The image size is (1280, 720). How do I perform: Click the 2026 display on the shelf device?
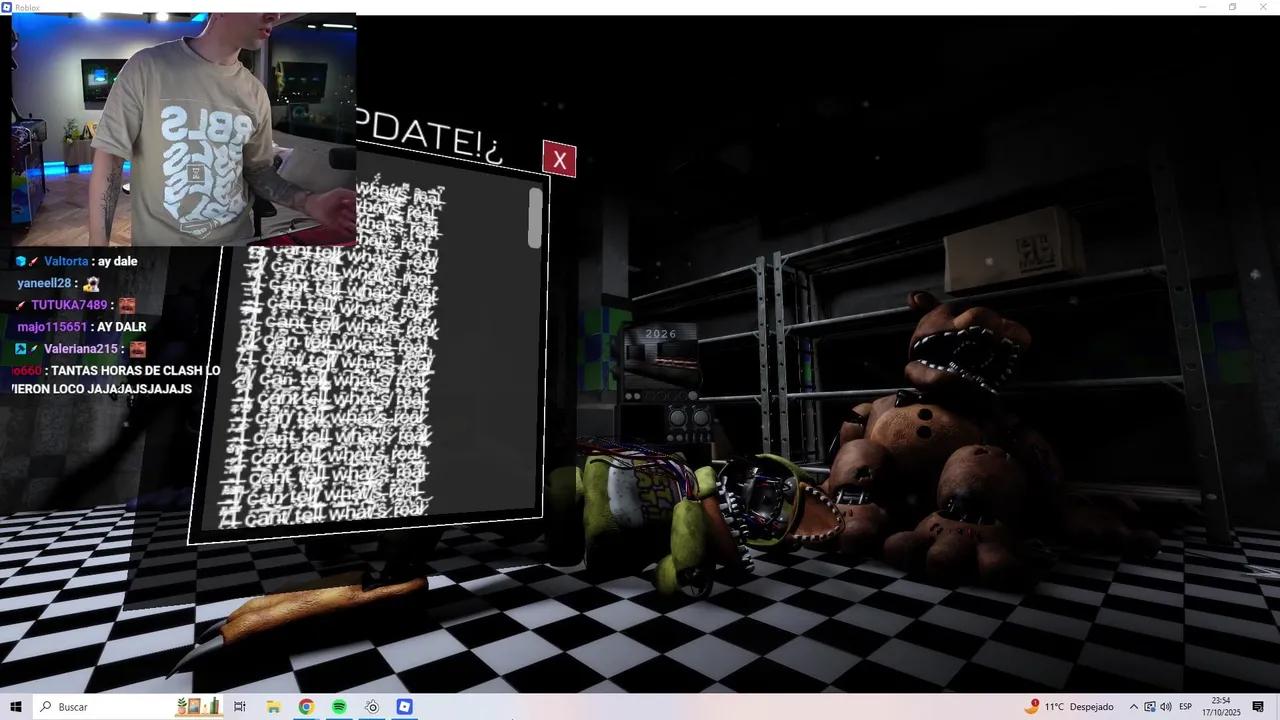tap(661, 334)
